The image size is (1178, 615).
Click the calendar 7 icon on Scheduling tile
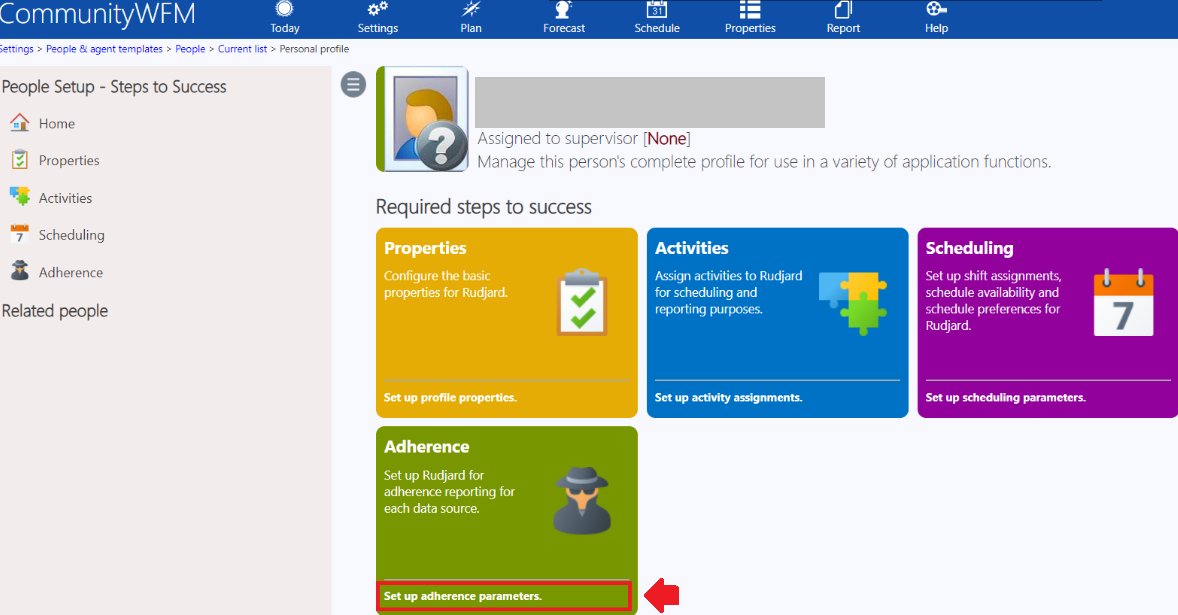pyautogui.click(x=1123, y=303)
